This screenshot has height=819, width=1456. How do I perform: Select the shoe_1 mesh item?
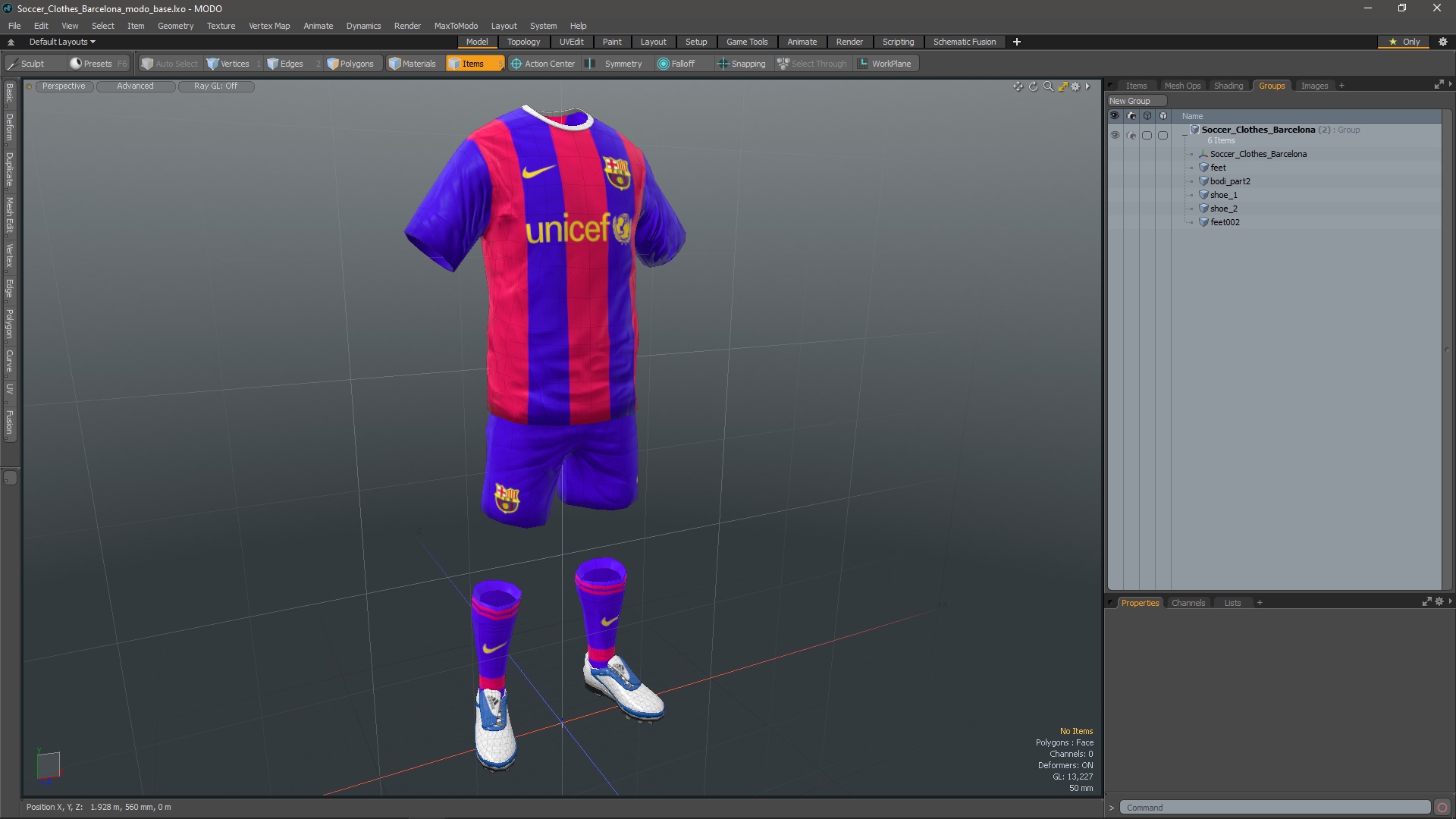[x=1223, y=195]
